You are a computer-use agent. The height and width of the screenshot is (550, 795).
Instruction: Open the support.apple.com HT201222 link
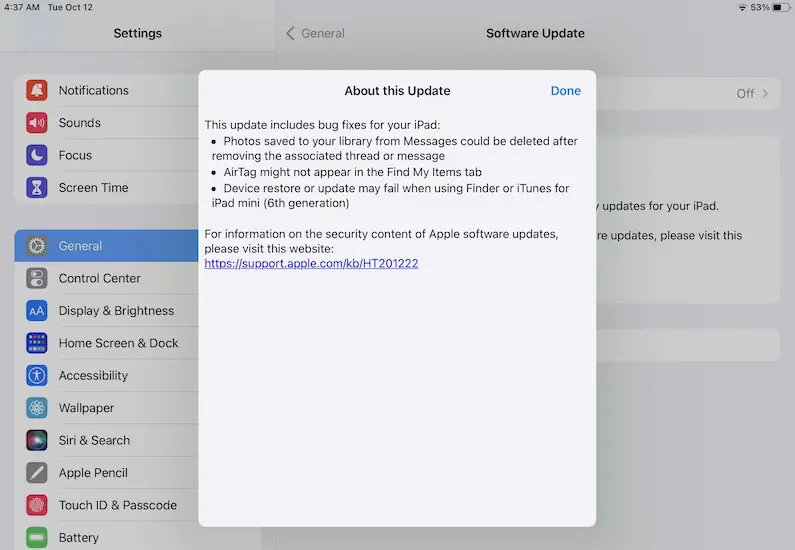tap(311, 264)
